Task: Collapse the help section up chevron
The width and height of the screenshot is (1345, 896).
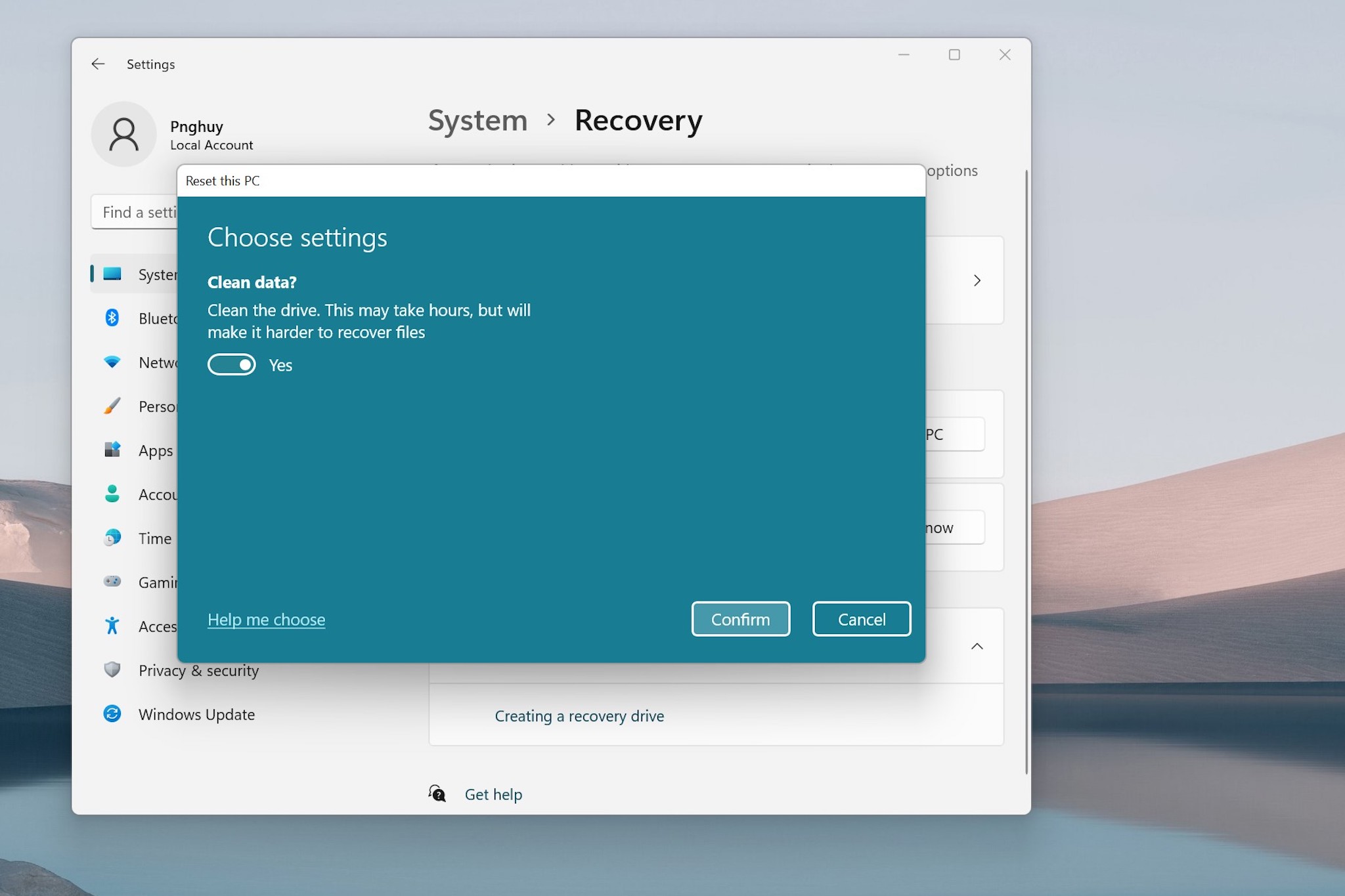Action: 977,647
